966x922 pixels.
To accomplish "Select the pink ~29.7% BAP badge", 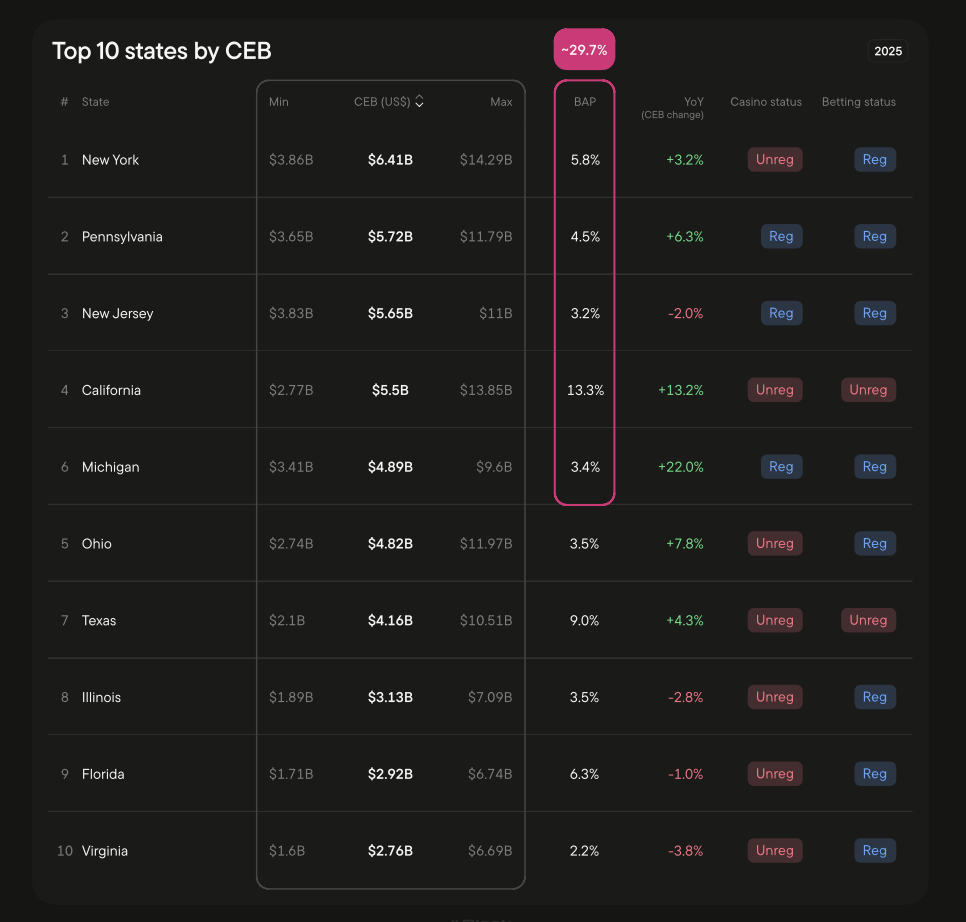I will click(x=584, y=48).
